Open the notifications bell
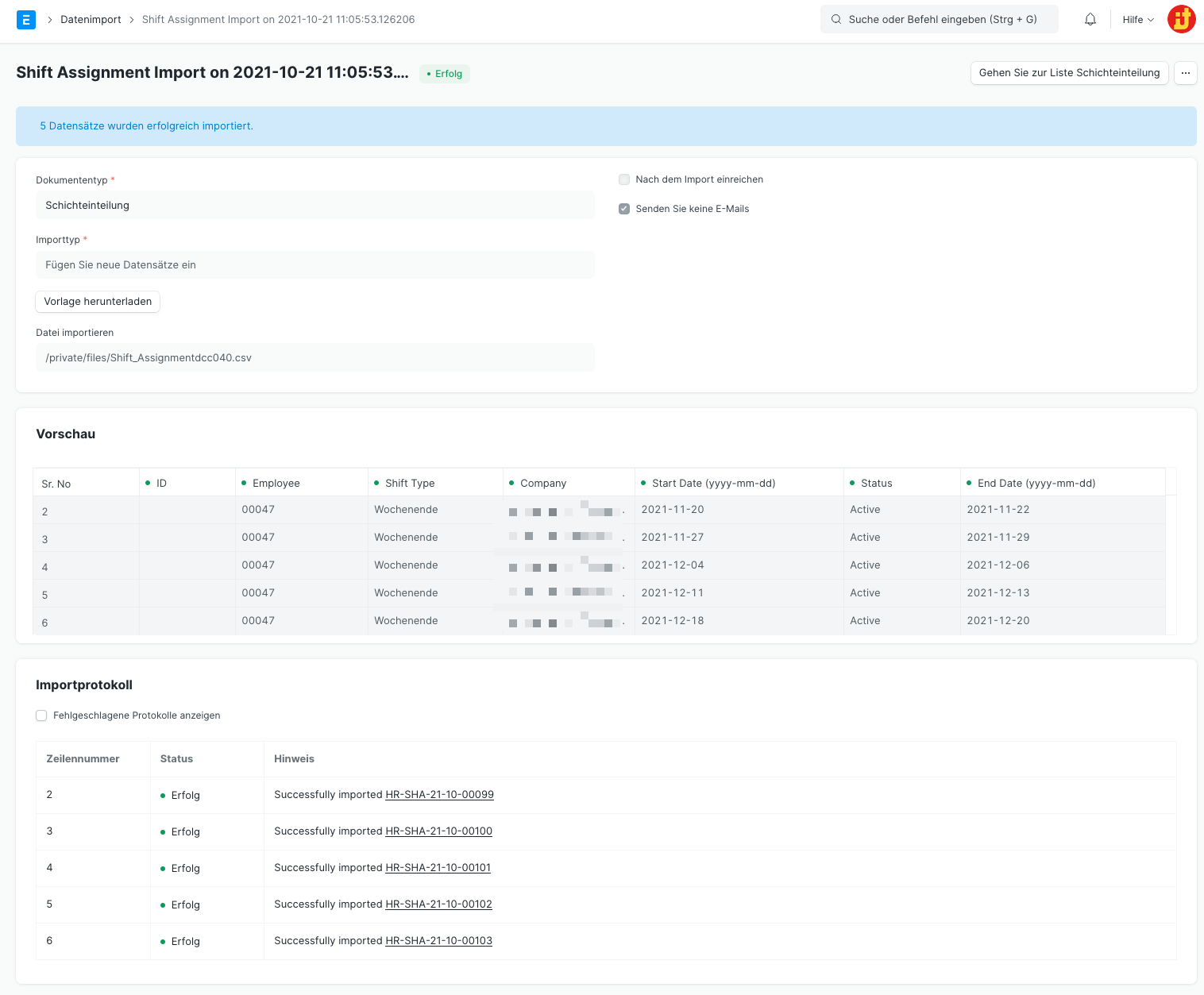This screenshot has height=995, width=1204. [x=1090, y=20]
